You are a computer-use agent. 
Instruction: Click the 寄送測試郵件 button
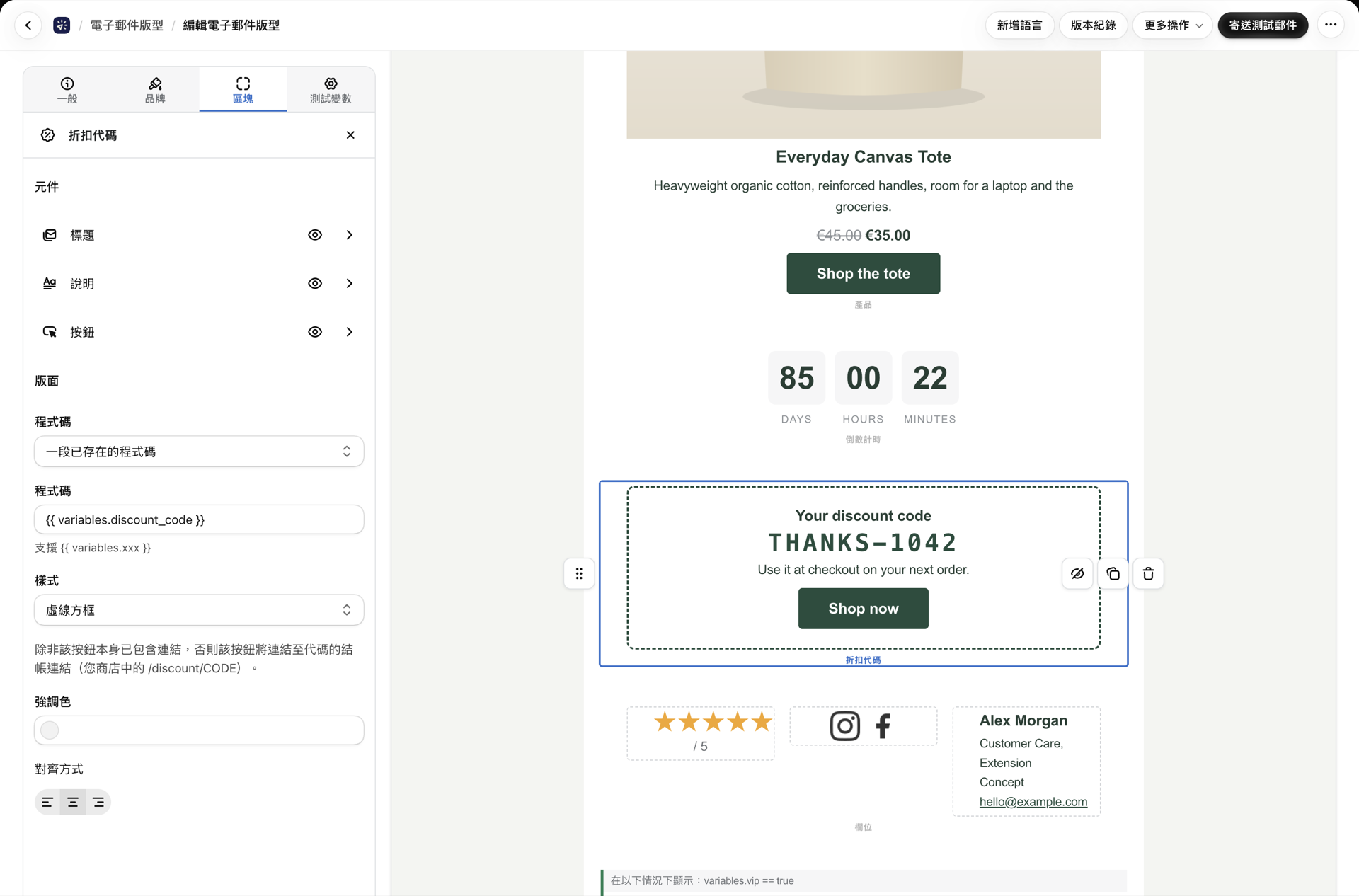(1263, 25)
